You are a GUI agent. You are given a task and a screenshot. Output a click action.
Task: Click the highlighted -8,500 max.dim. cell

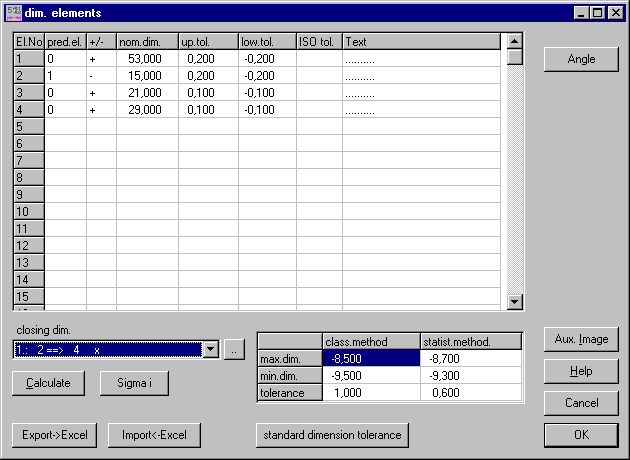point(371,358)
